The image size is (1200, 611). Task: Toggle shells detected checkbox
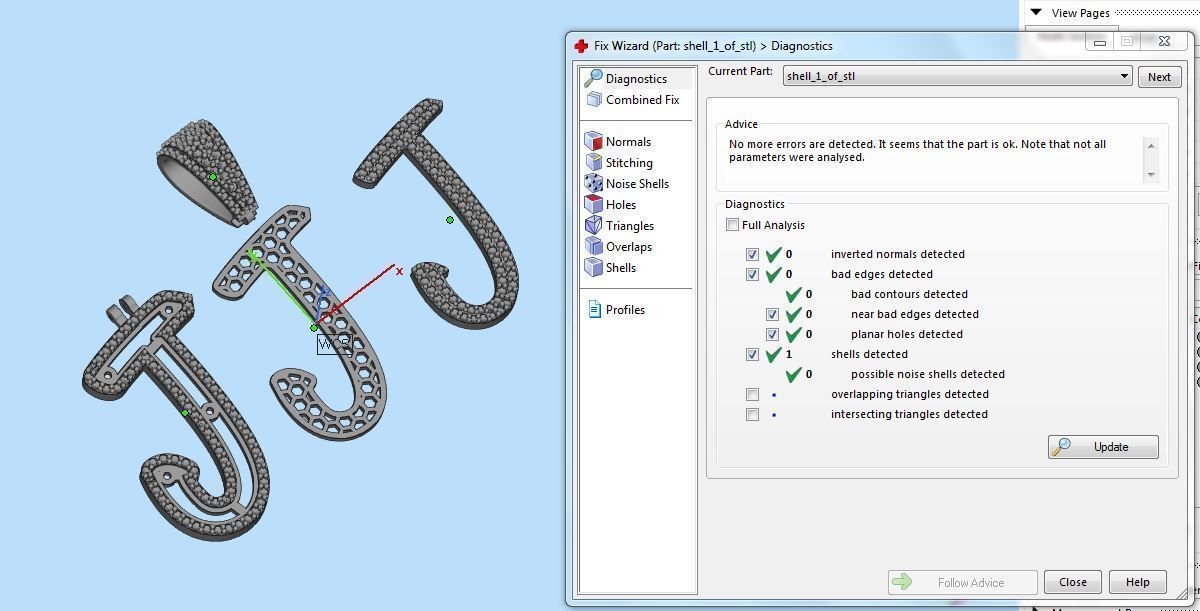coord(753,354)
